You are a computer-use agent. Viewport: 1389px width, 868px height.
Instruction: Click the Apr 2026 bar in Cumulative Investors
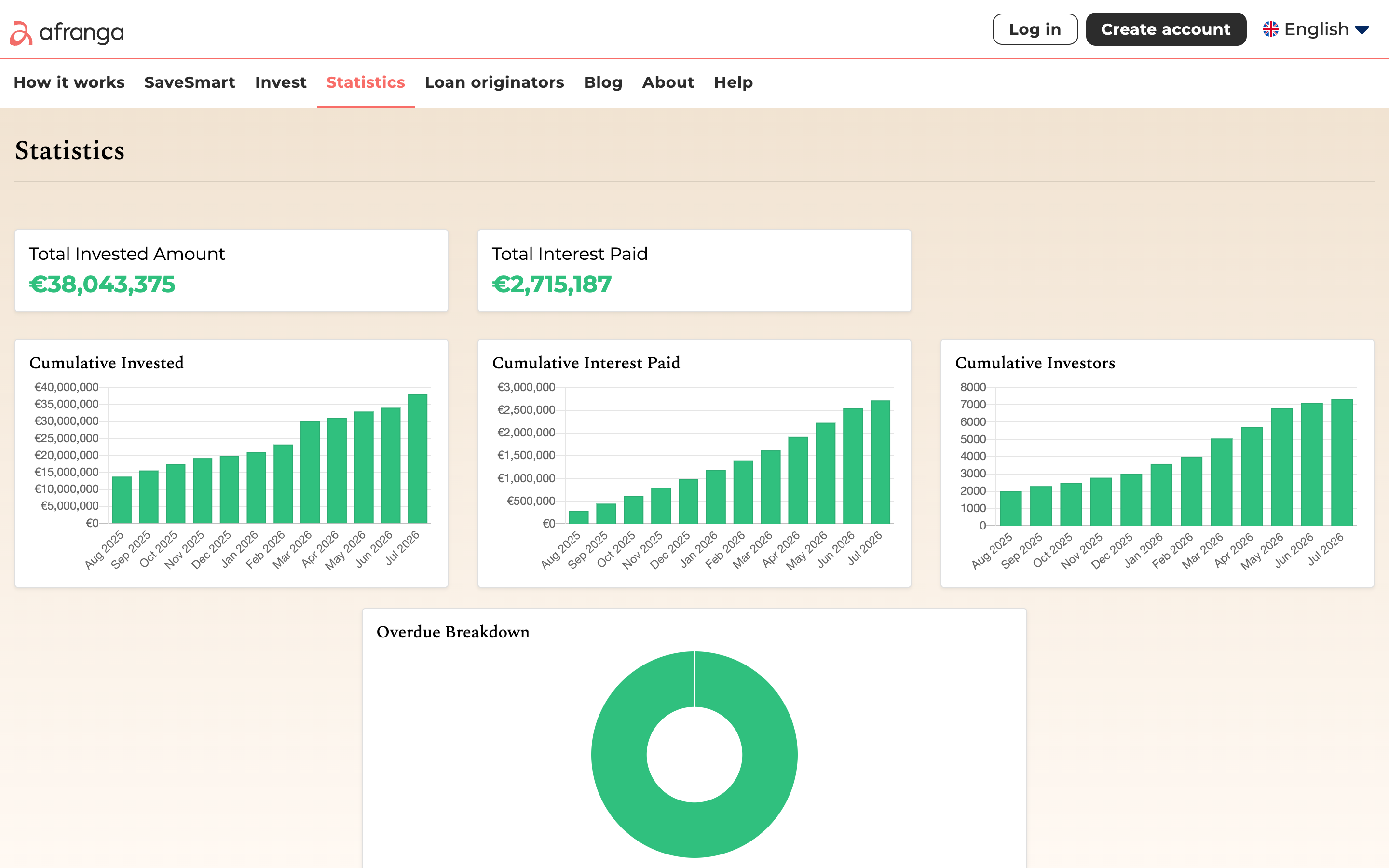coord(1251,476)
